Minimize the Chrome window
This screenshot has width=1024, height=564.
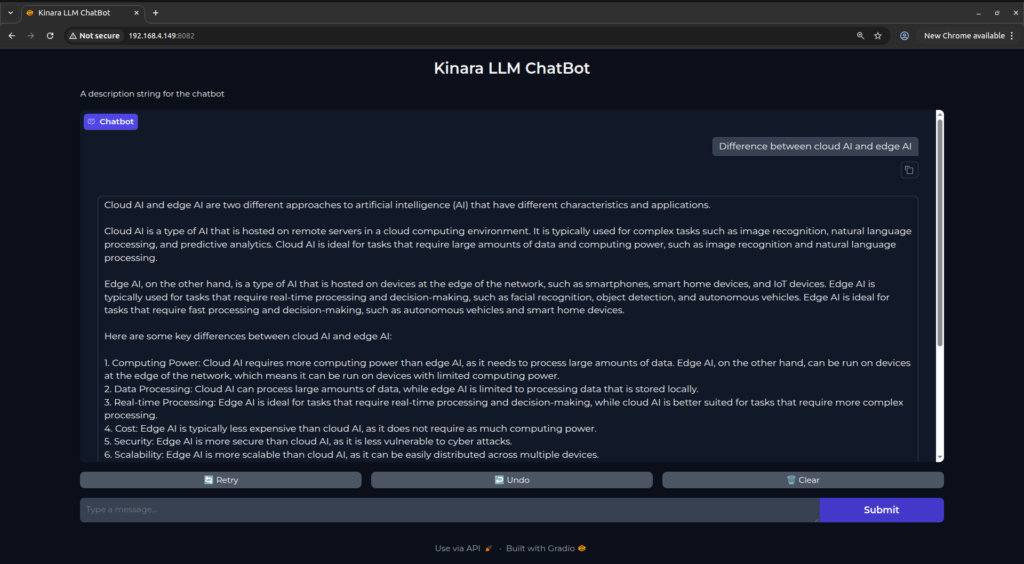click(x=978, y=12)
